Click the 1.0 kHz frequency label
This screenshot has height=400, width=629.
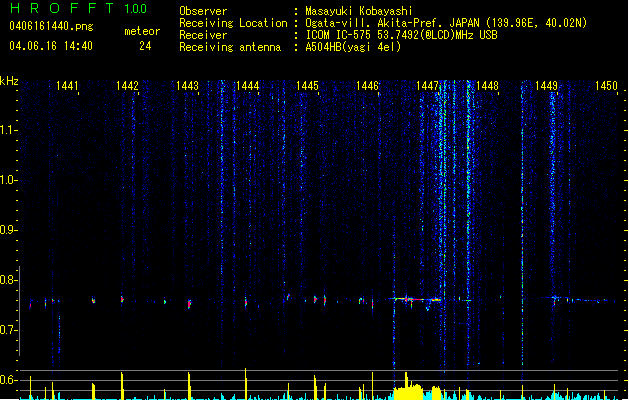(9, 180)
